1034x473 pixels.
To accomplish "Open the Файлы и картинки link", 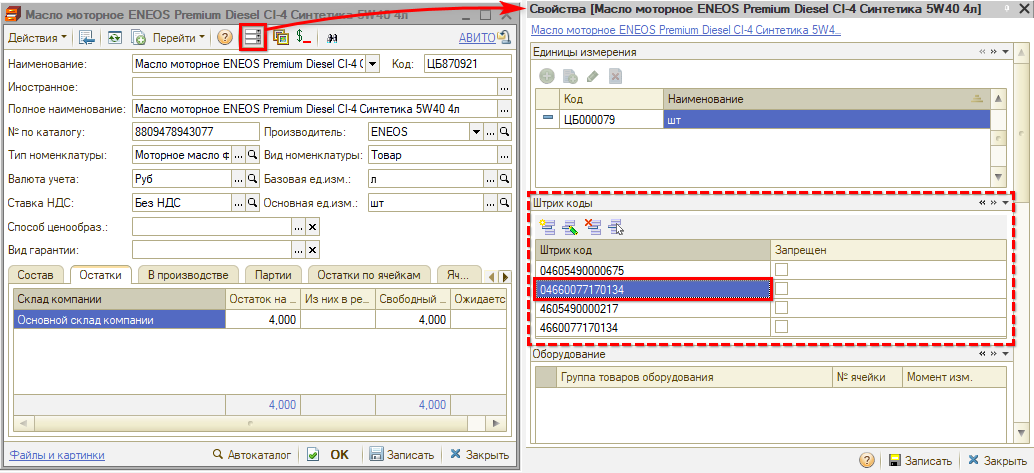I will pyautogui.click(x=57, y=454).
